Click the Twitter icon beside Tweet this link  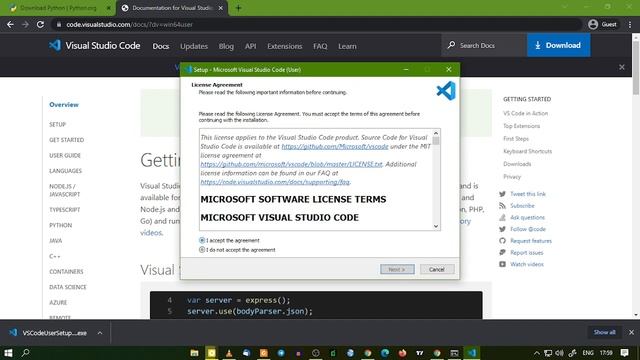pos(502,194)
